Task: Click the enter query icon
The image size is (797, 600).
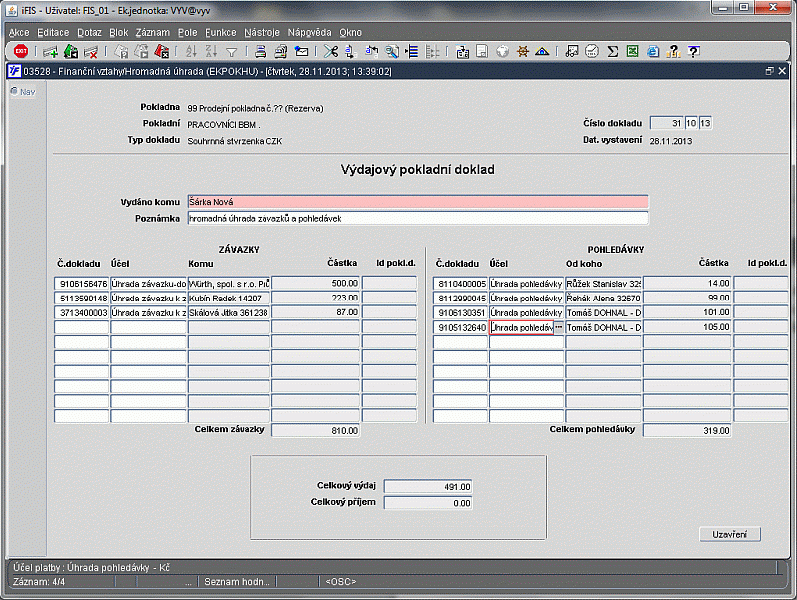Action: point(121,51)
